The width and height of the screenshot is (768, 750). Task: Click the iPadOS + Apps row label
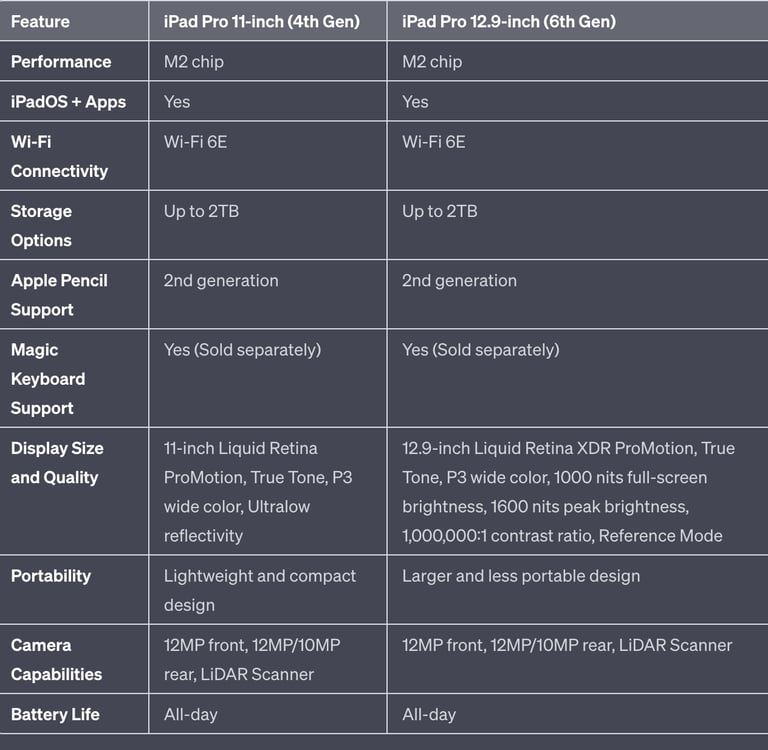pos(68,102)
